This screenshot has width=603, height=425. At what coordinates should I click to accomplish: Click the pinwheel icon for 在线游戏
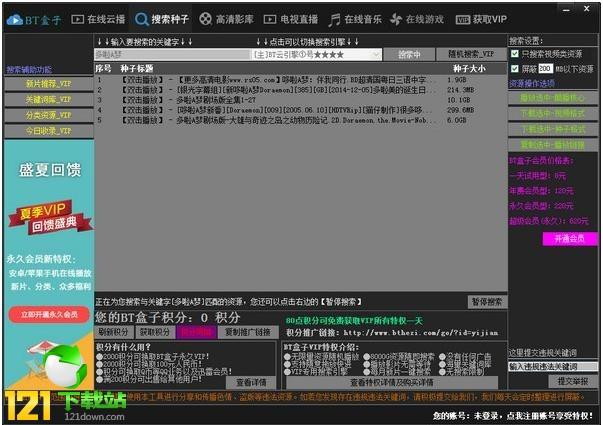click(396, 19)
